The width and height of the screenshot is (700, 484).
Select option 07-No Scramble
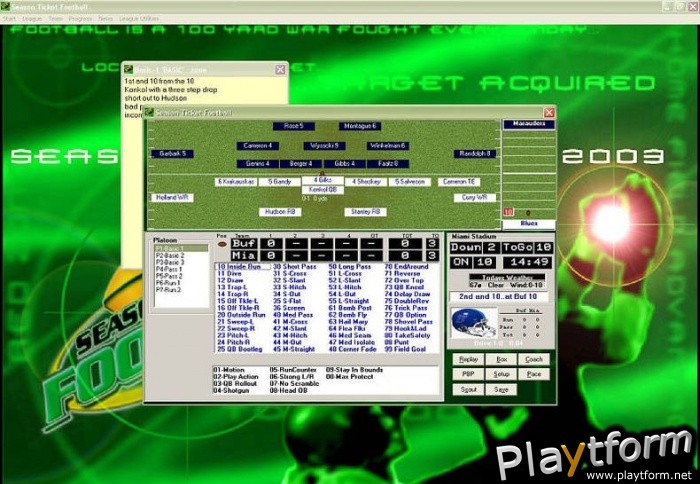(294, 384)
